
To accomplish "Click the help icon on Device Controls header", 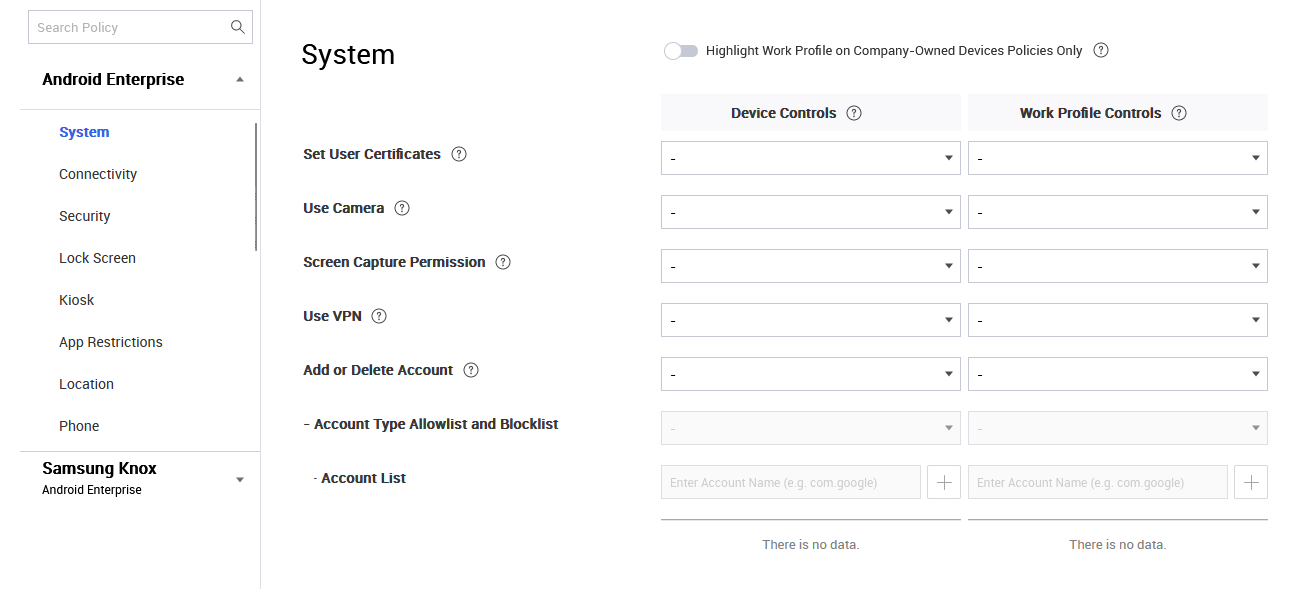I will (x=853, y=112).
